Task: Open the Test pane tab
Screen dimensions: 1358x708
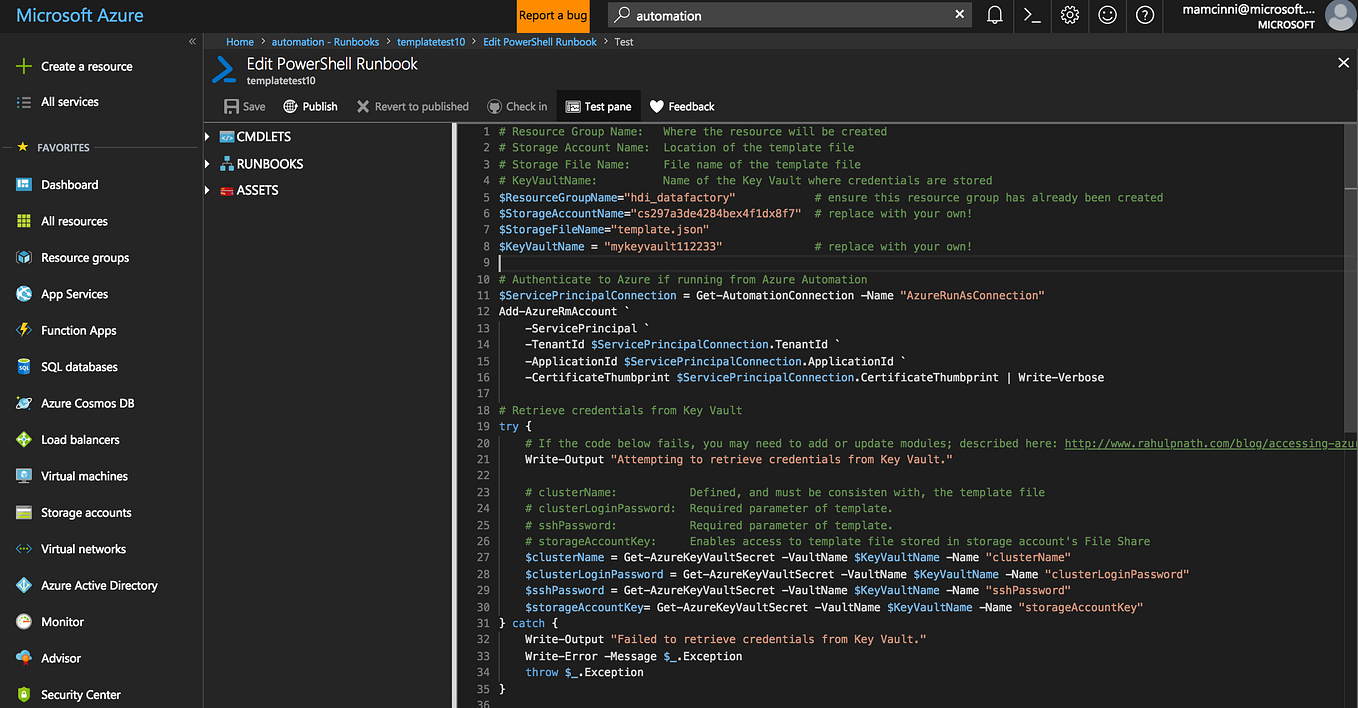Action: pyautogui.click(x=598, y=106)
